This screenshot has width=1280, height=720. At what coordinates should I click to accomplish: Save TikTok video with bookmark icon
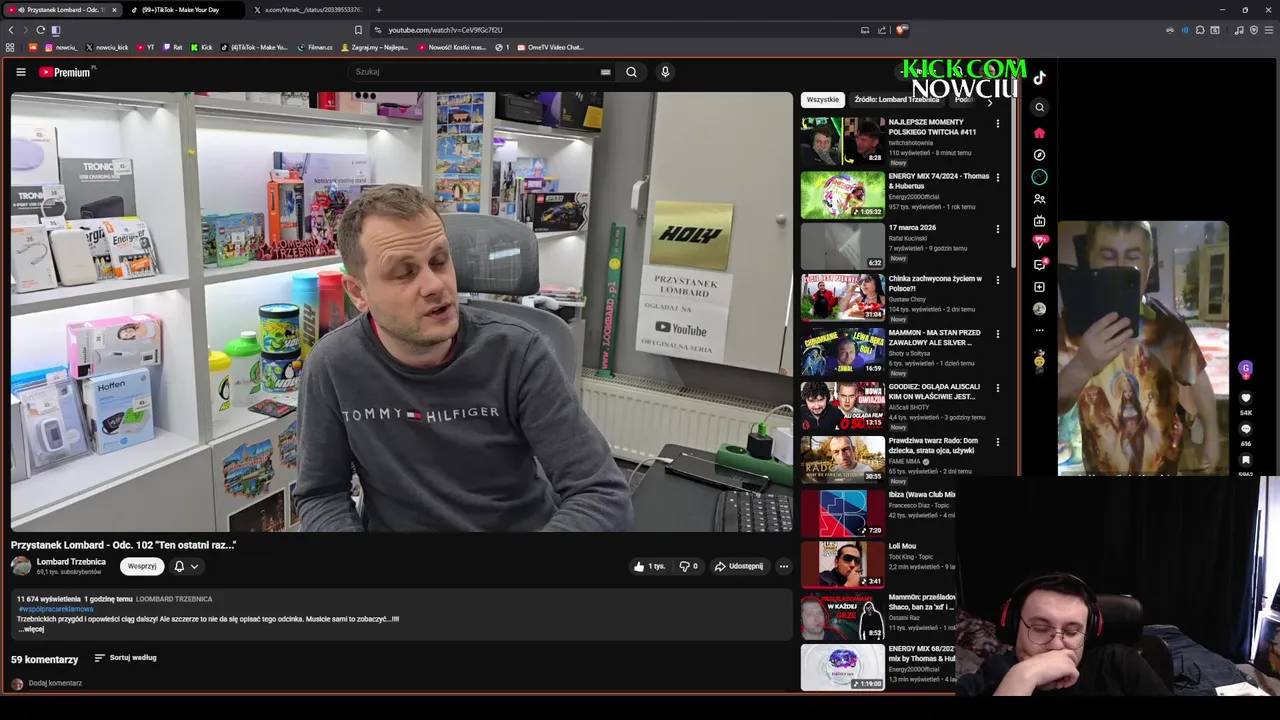(x=1246, y=460)
